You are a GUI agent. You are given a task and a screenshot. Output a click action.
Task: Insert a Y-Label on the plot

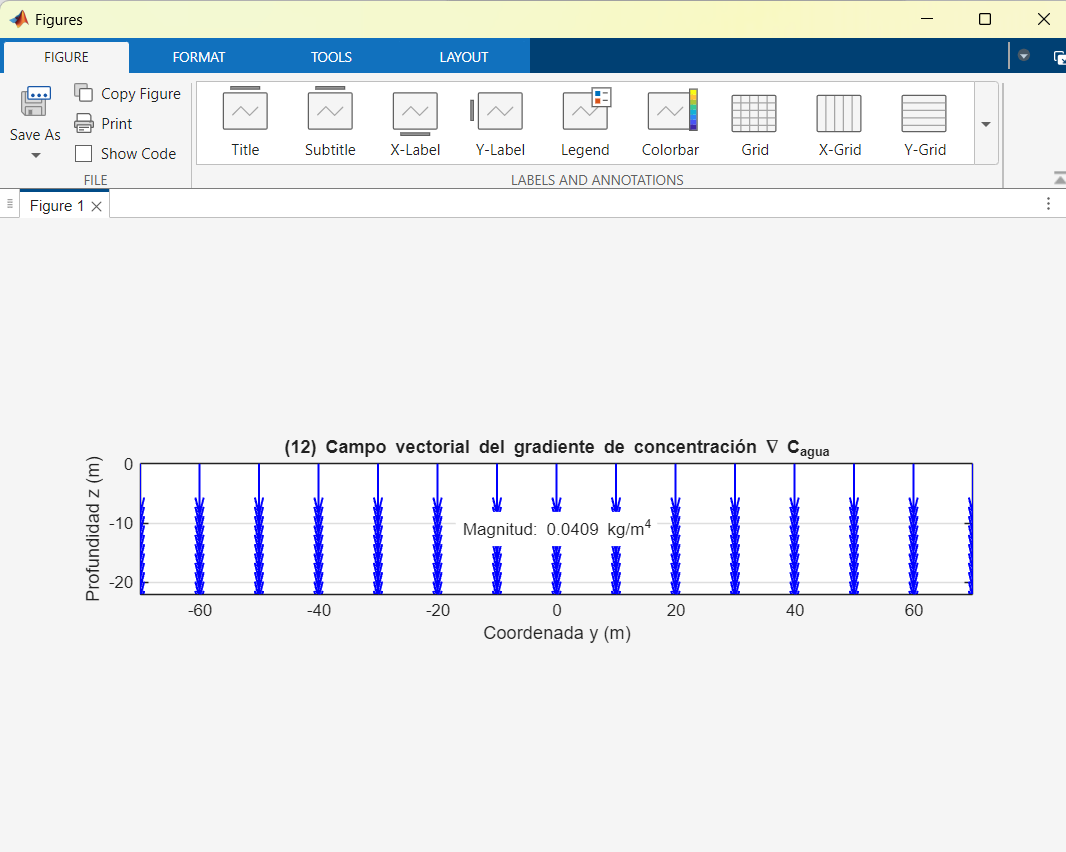pyautogui.click(x=499, y=112)
